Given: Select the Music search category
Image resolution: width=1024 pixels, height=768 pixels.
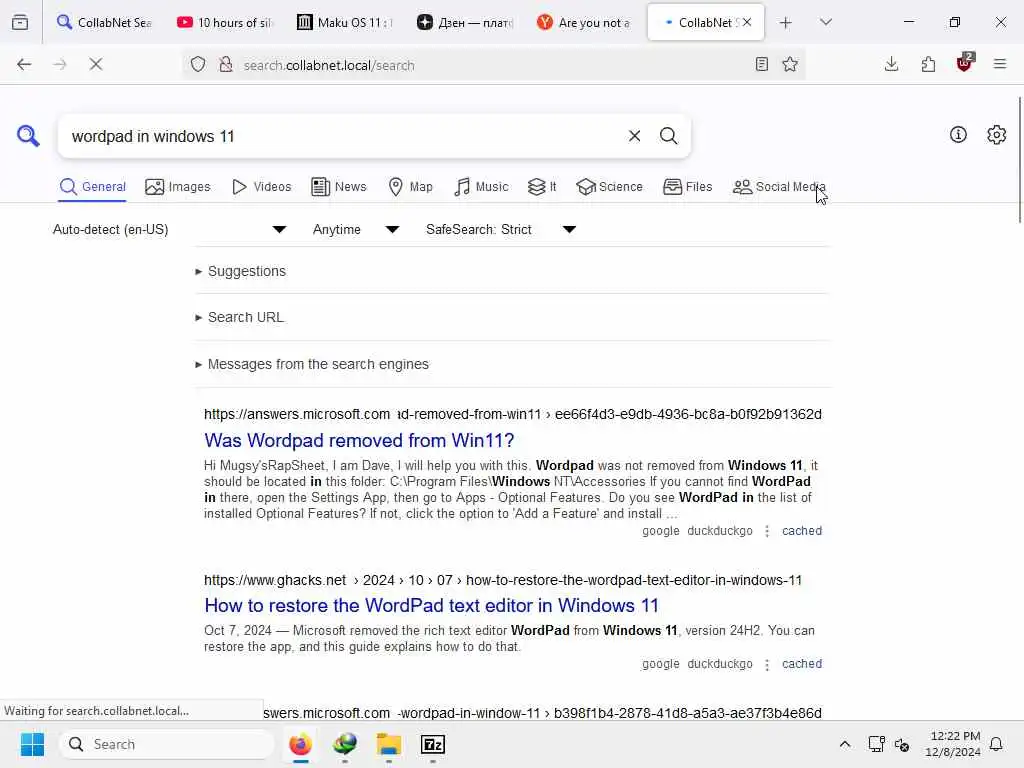Looking at the screenshot, I should tap(481, 187).
